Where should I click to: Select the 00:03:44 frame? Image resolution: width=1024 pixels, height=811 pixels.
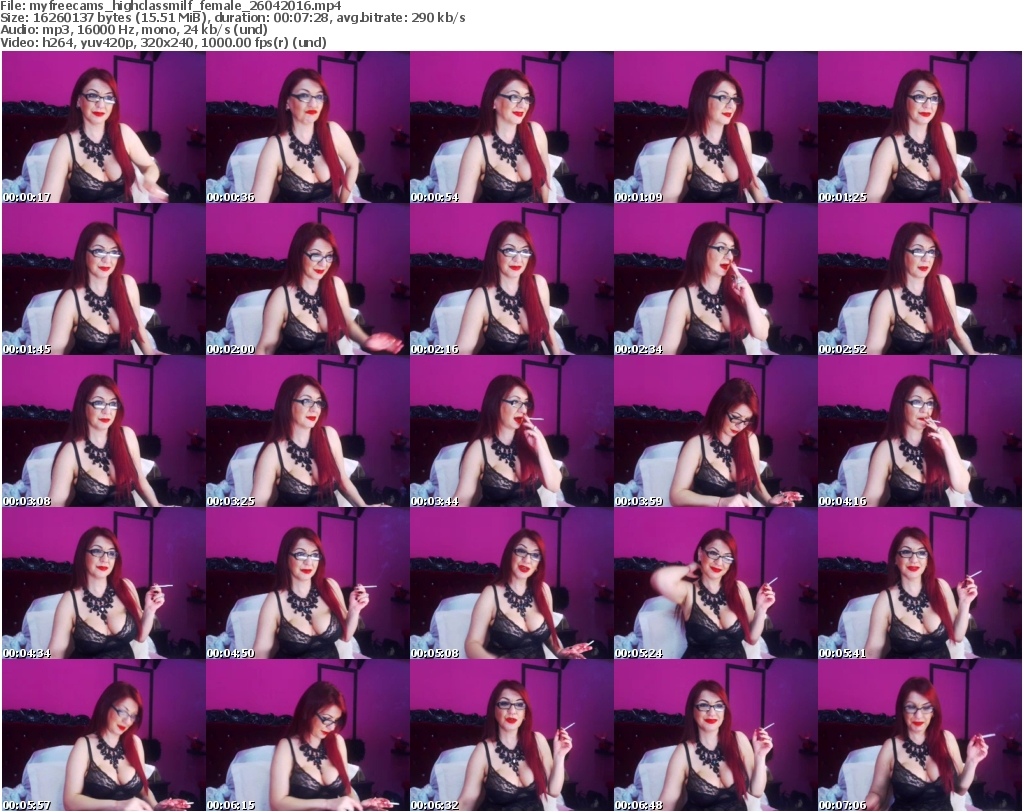511,432
